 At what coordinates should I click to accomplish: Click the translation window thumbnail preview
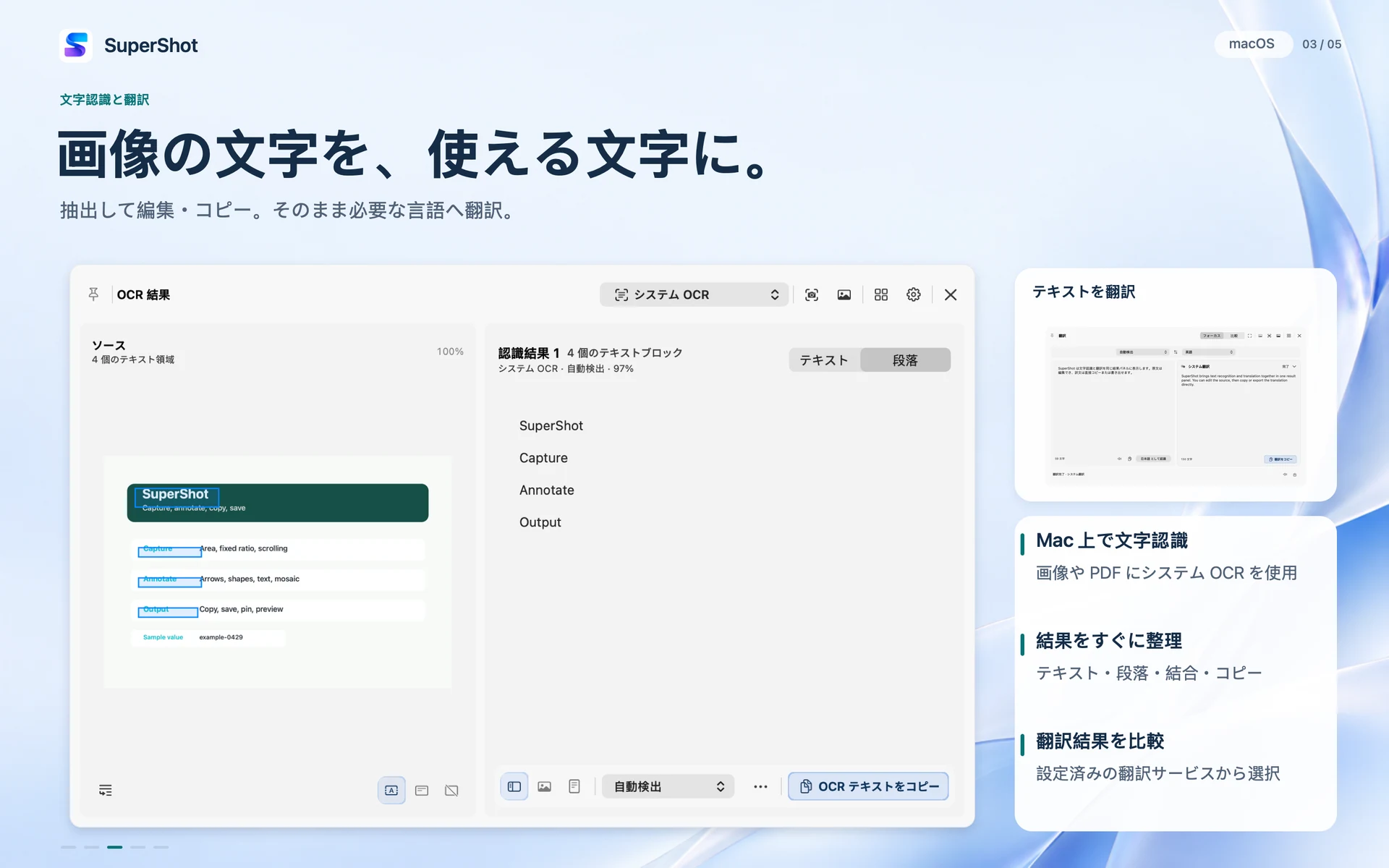[1175, 407]
